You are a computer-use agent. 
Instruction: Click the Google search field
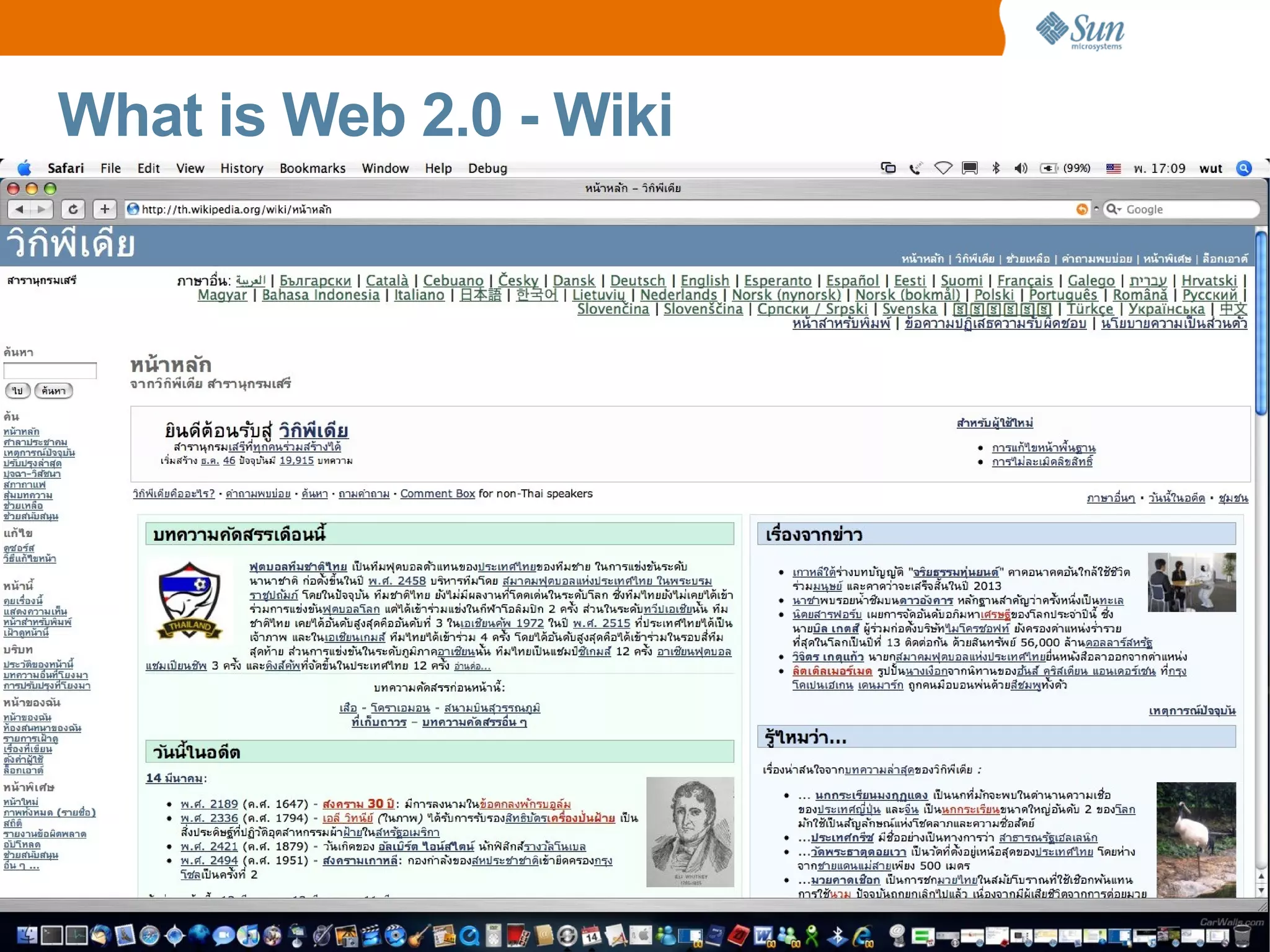click(1181, 210)
